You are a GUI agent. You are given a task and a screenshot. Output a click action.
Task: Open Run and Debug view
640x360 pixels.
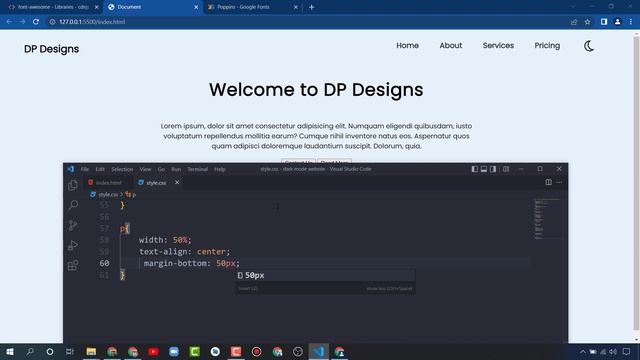73,245
